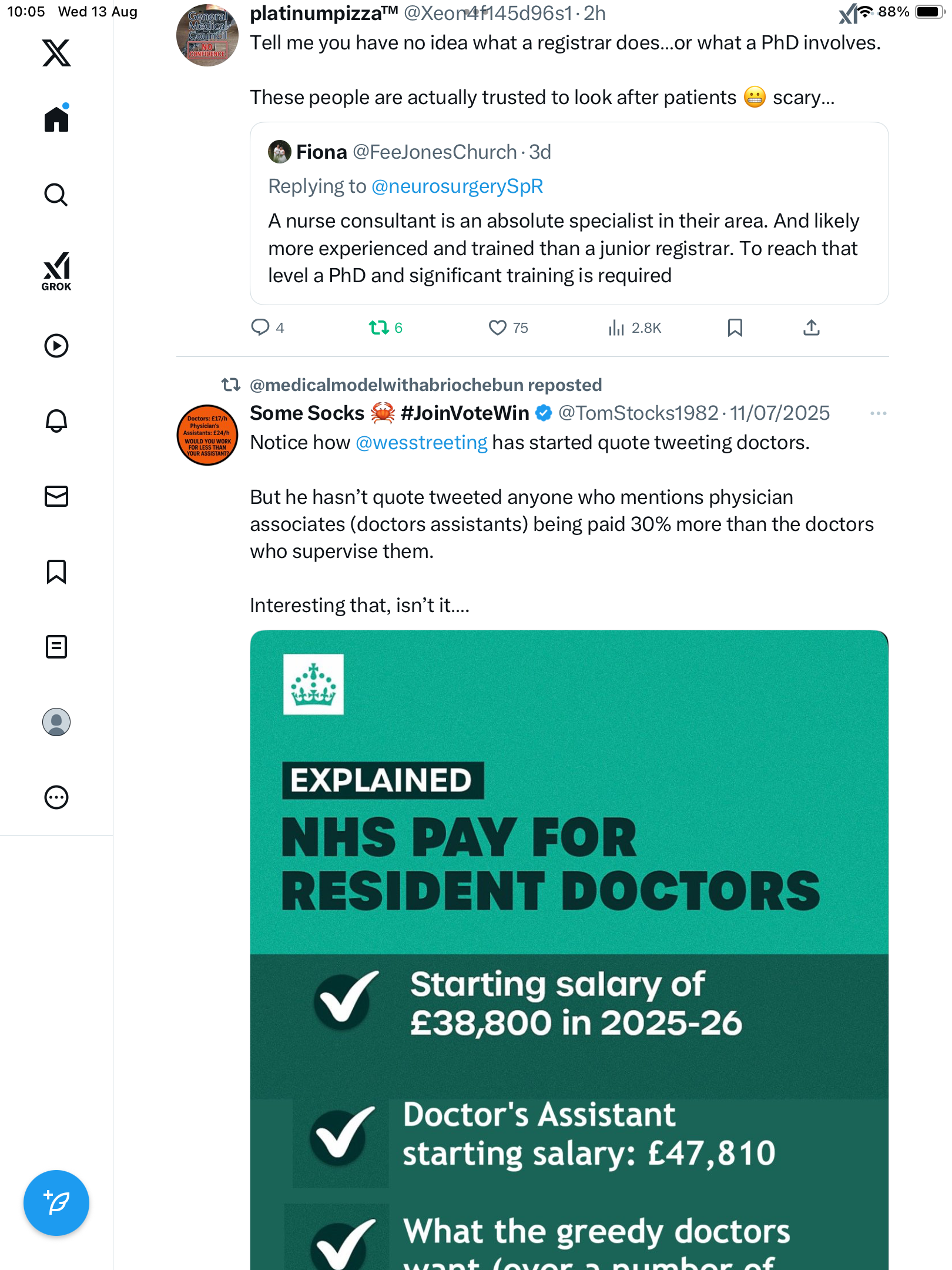The width and height of the screenshot is (952, 1270).
Task: Open Grok assistant in sidebar
Action: click(x=56, y=271)
